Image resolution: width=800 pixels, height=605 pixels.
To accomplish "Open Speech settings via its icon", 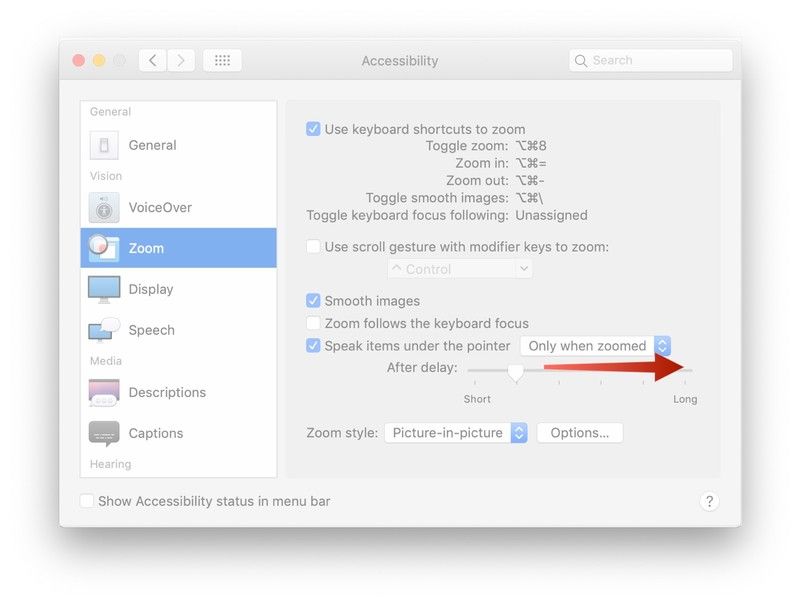I will coord(104,330).
